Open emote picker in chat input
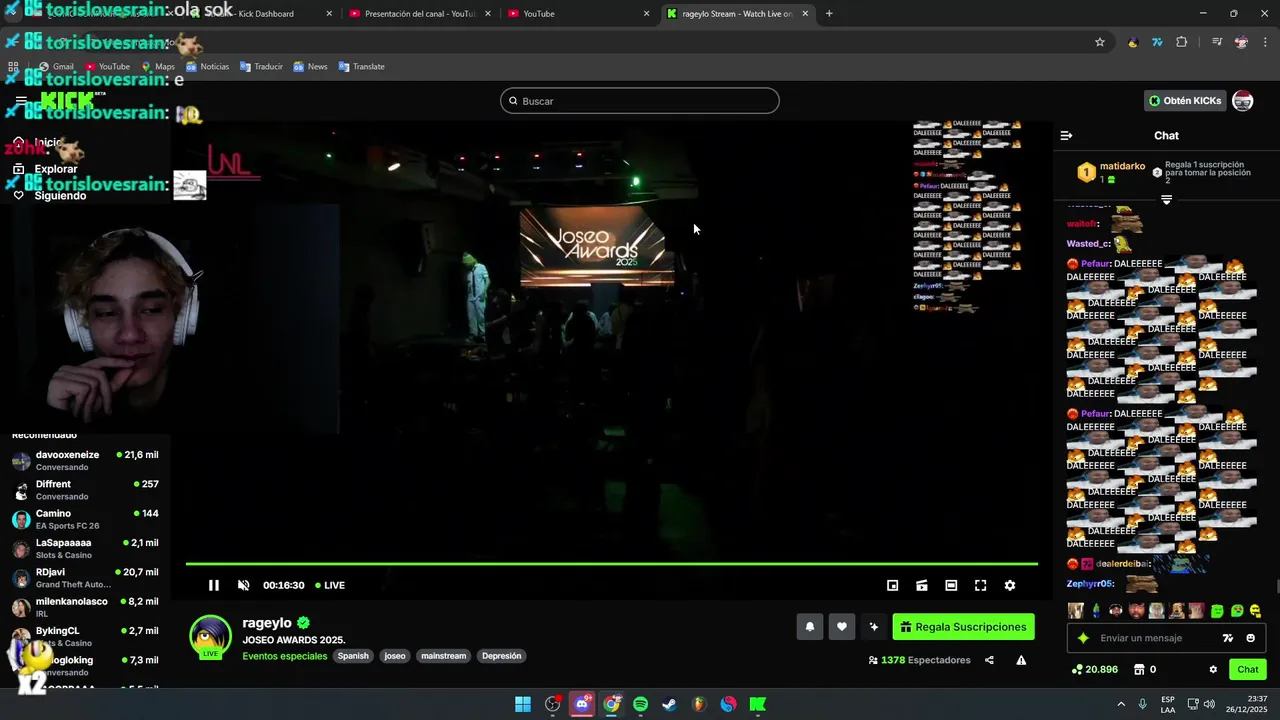Screen dimensions: 1280x720 [1251, 638]
